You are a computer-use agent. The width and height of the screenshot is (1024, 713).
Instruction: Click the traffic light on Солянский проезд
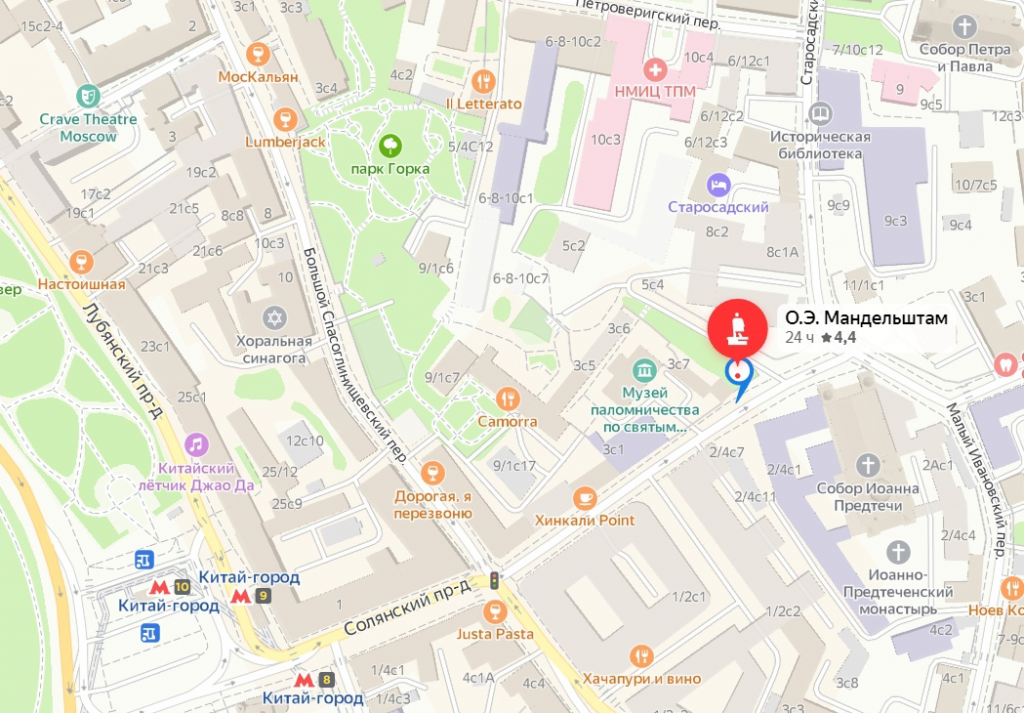(x=494, y=580)
